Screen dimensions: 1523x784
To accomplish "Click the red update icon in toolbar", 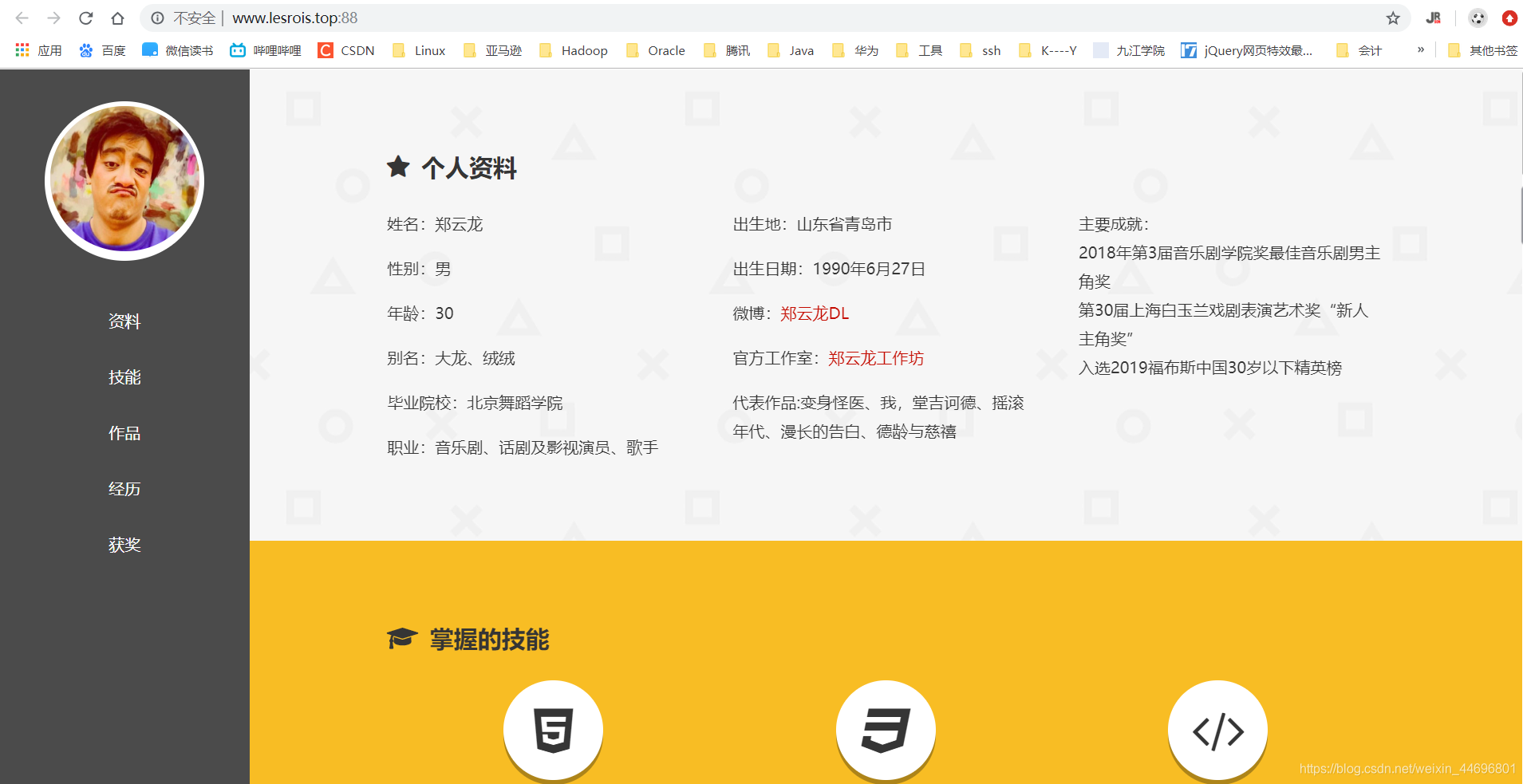I will coord(1509,18).
